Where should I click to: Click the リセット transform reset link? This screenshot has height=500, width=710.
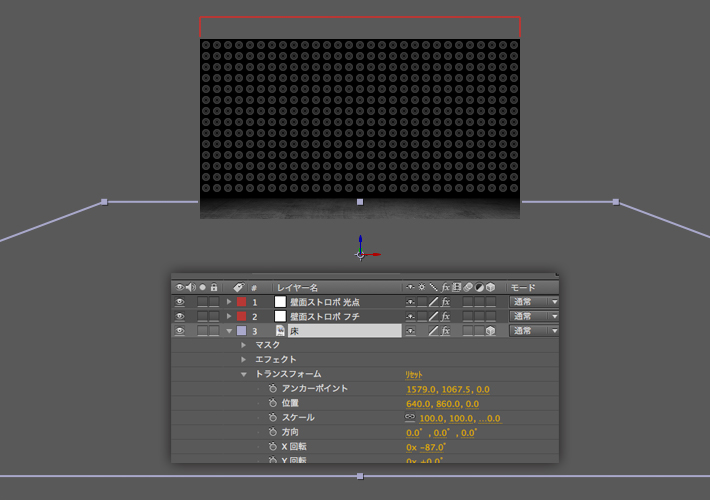[x=414, y=374]
